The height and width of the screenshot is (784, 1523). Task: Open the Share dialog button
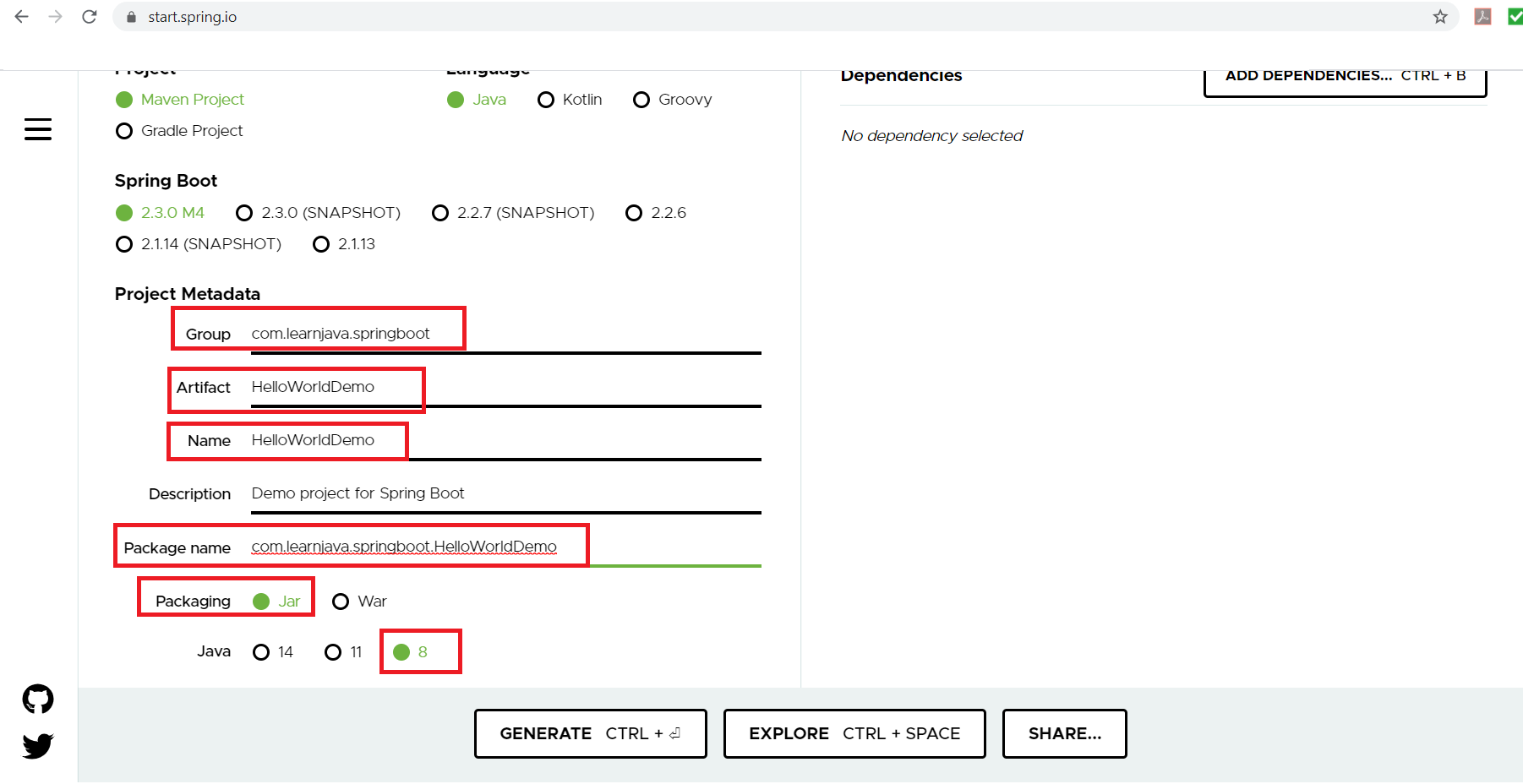click(1064, 733)
